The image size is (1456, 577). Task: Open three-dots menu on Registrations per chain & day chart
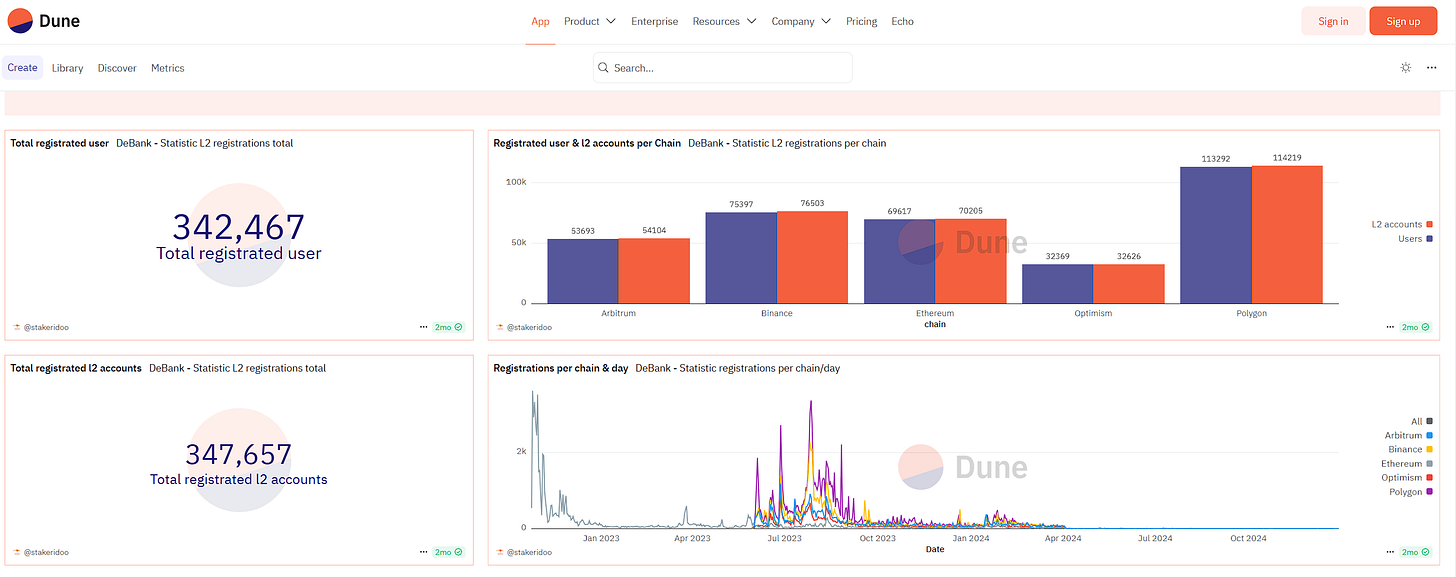[1391, 552]
